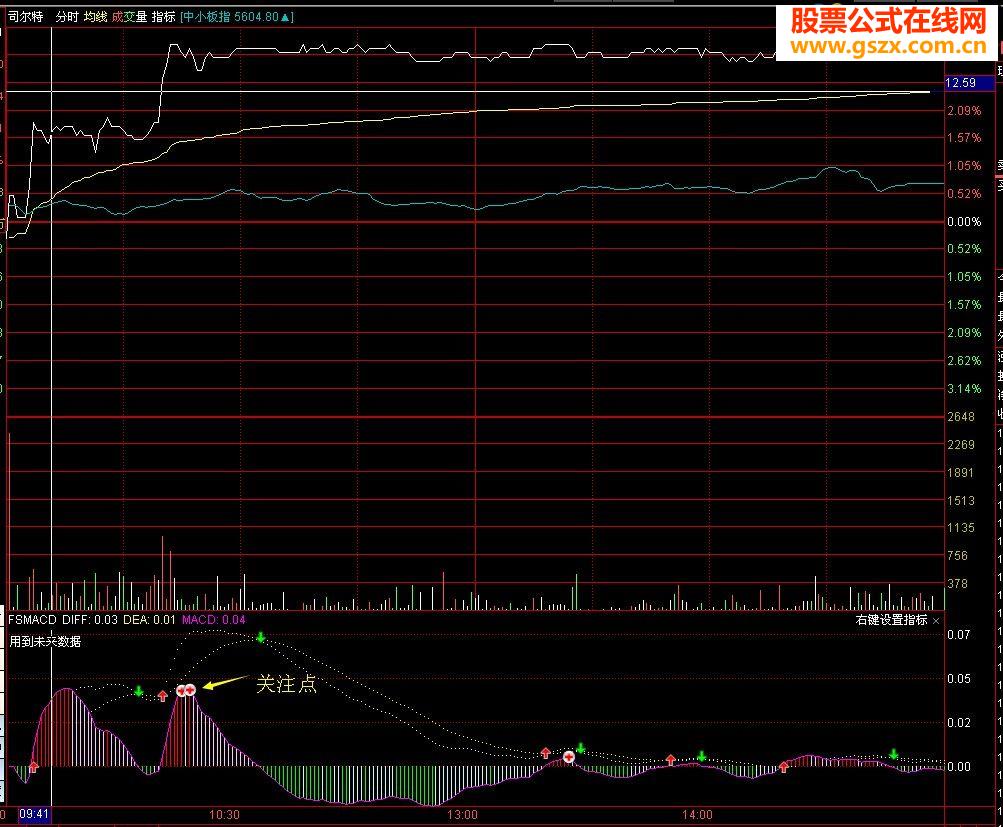Click the upper red 2.09% axis label
Viewport: 1003px width, 827px height.
pos(964,111)
